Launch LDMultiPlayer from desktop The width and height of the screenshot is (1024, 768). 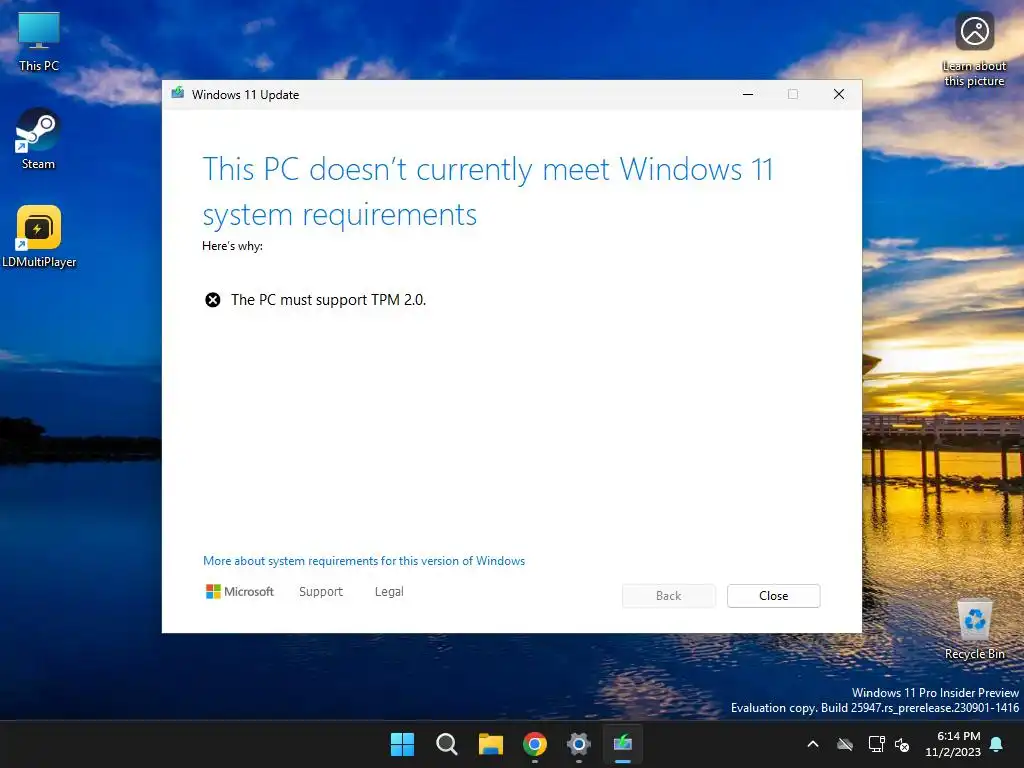39,237
